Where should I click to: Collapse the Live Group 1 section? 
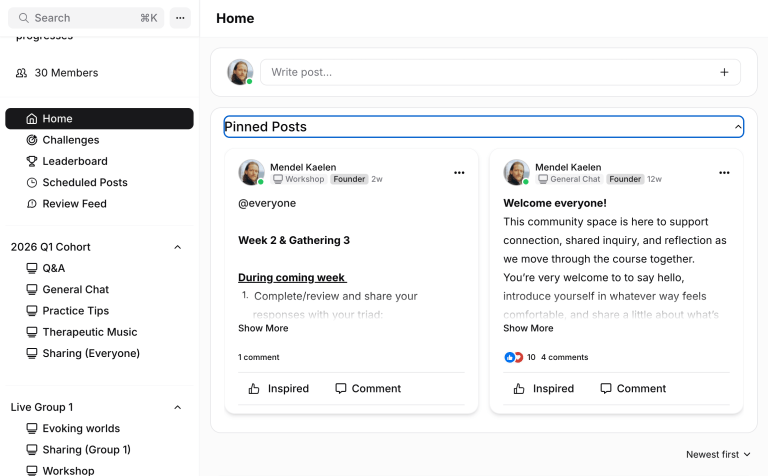click(x=178, y=407)
